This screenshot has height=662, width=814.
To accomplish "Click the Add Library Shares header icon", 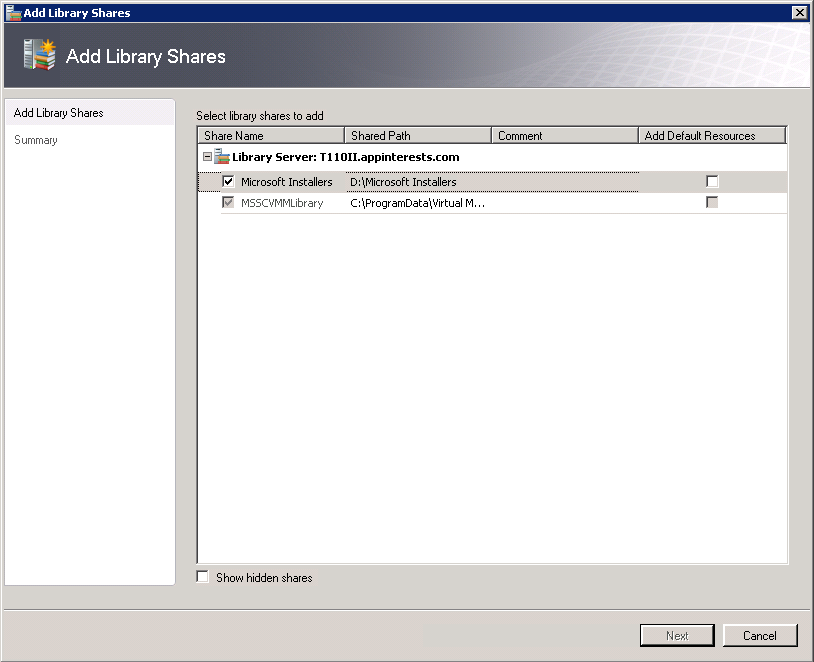I will (38, 55).
